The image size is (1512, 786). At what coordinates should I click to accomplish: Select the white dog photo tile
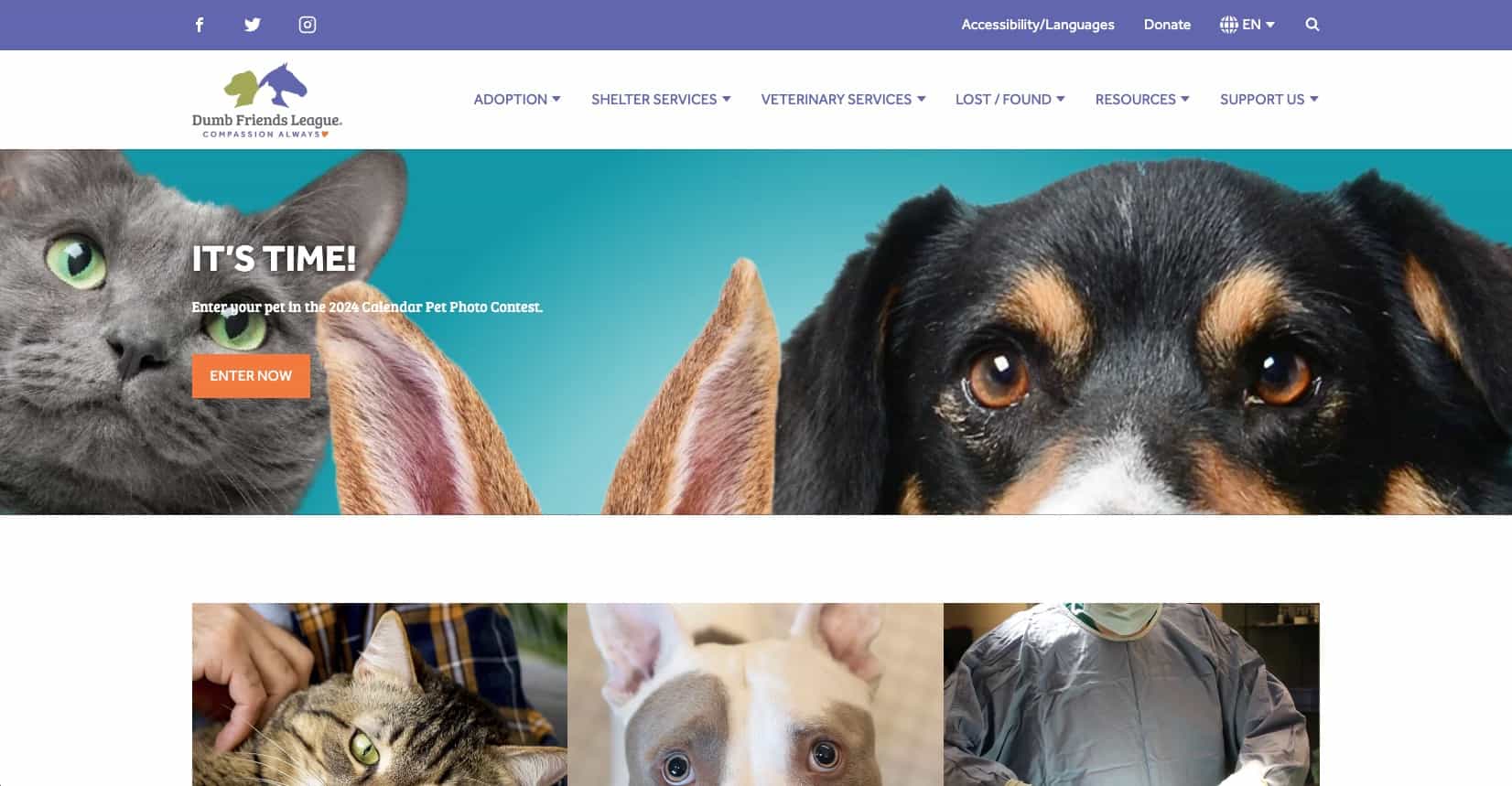(x=755, y=694)
